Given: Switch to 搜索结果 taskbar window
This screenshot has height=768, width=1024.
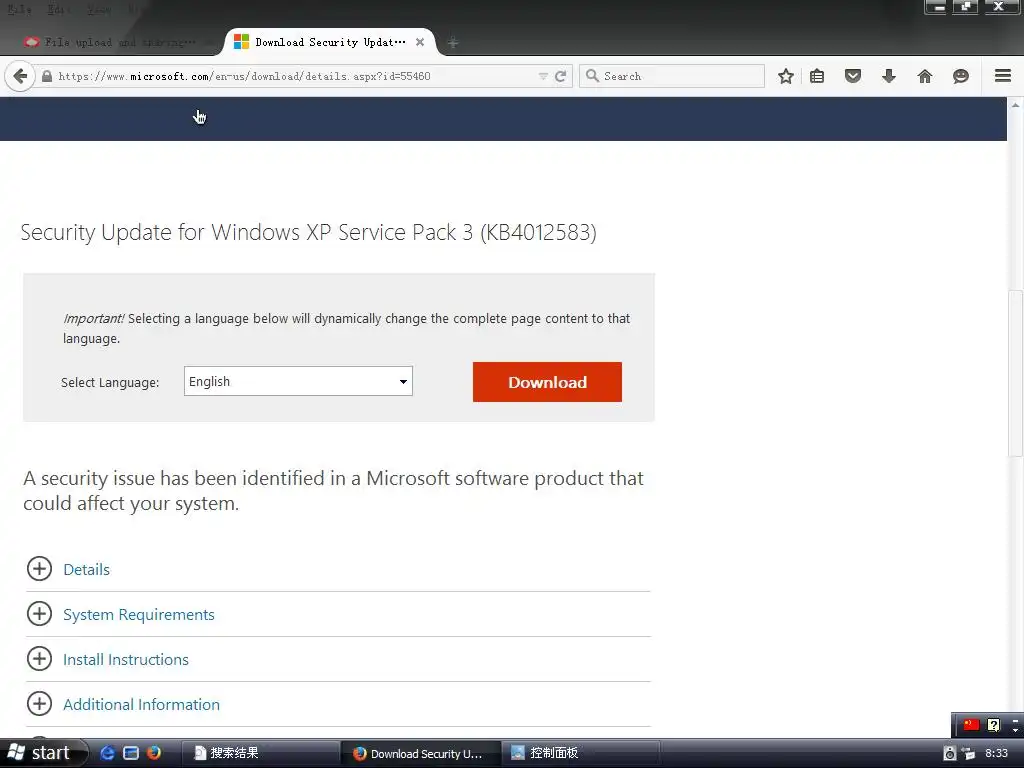Looking at the screenshot, I should (x=260, y=753).
